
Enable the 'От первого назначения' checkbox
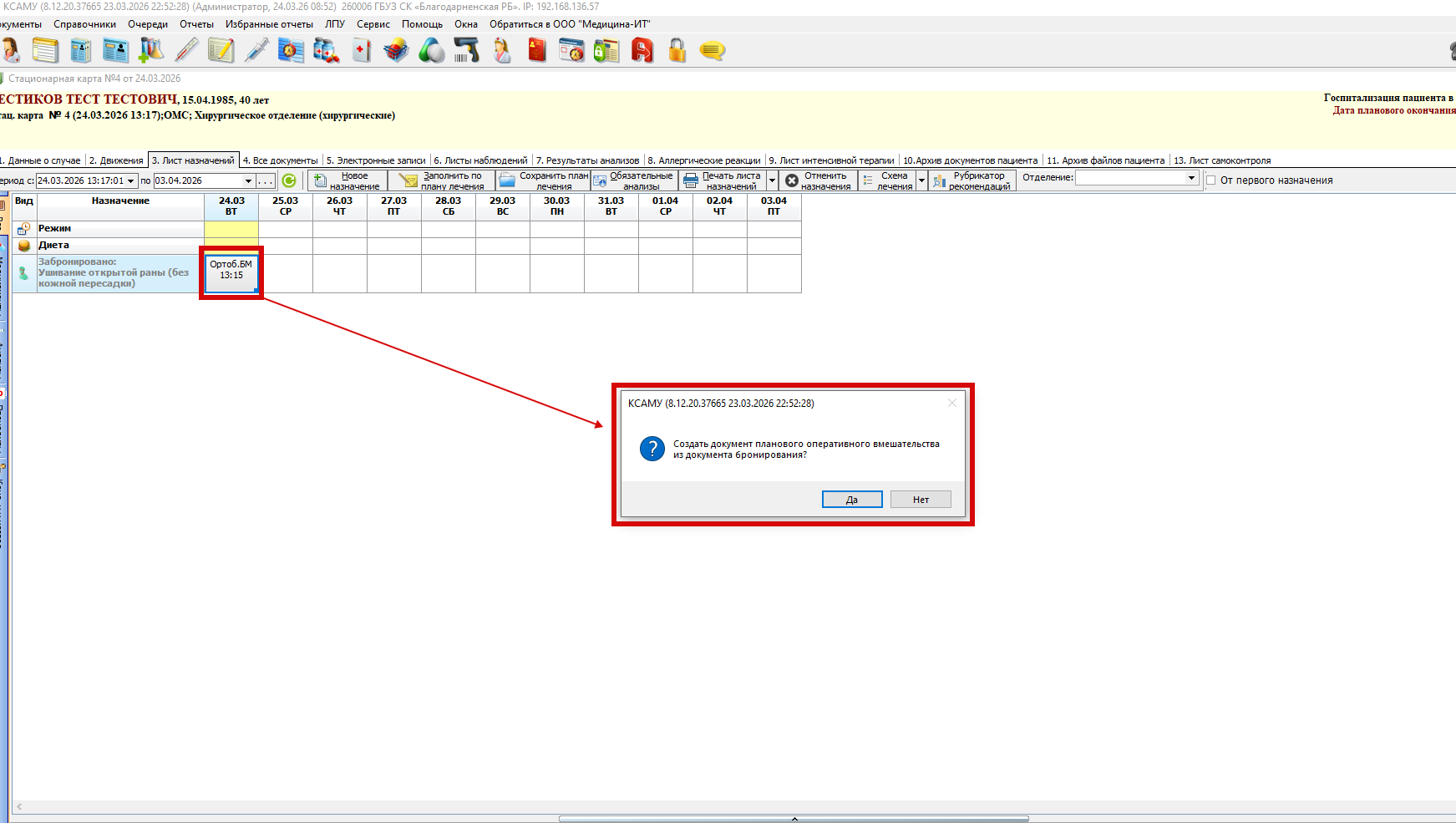coord(1210,180)
